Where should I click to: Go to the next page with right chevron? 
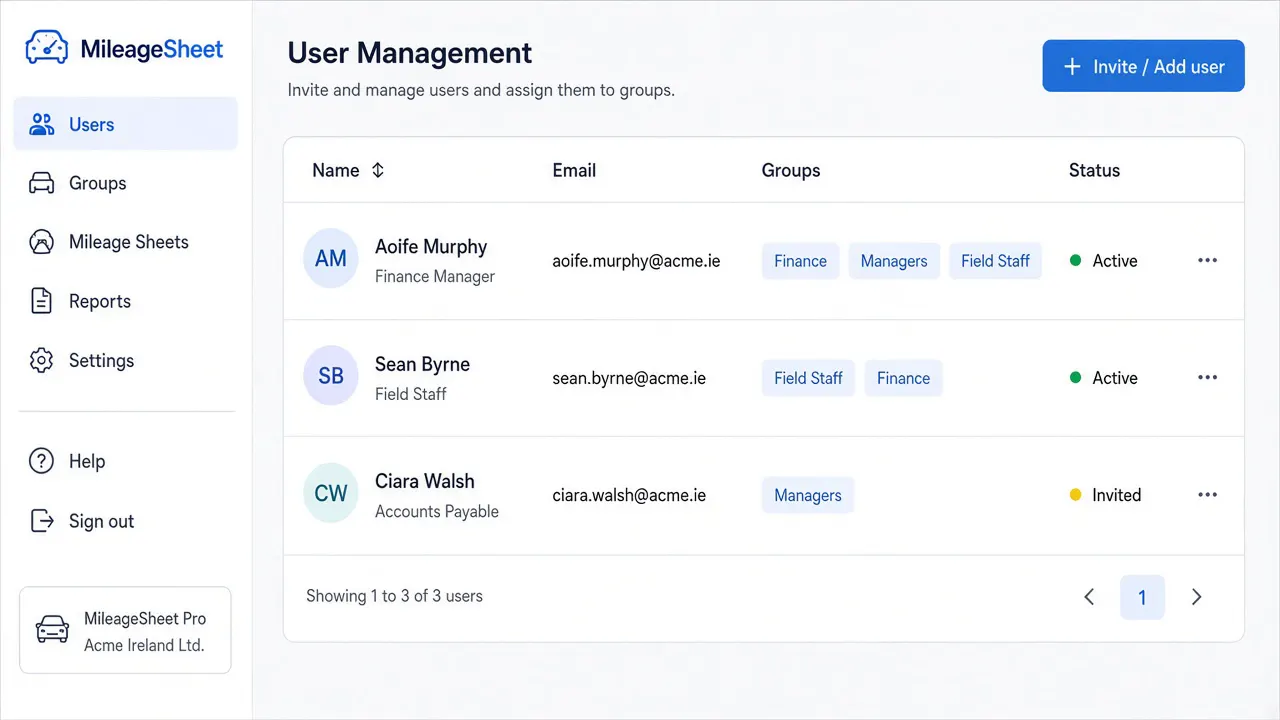(x=1196, y=597)
